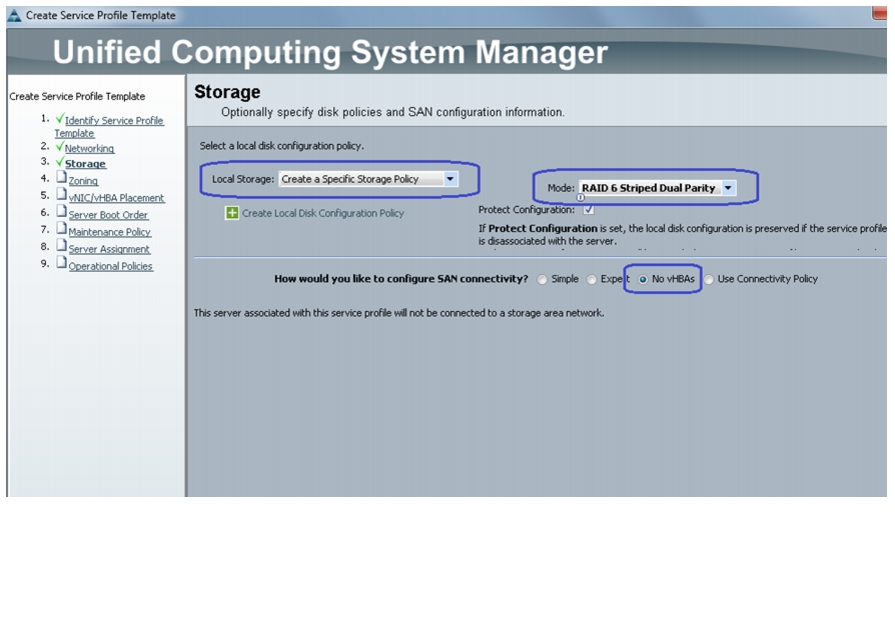Open the Maintenance Policy step
This screenshot has height=620, width=895.
(110, 232)
